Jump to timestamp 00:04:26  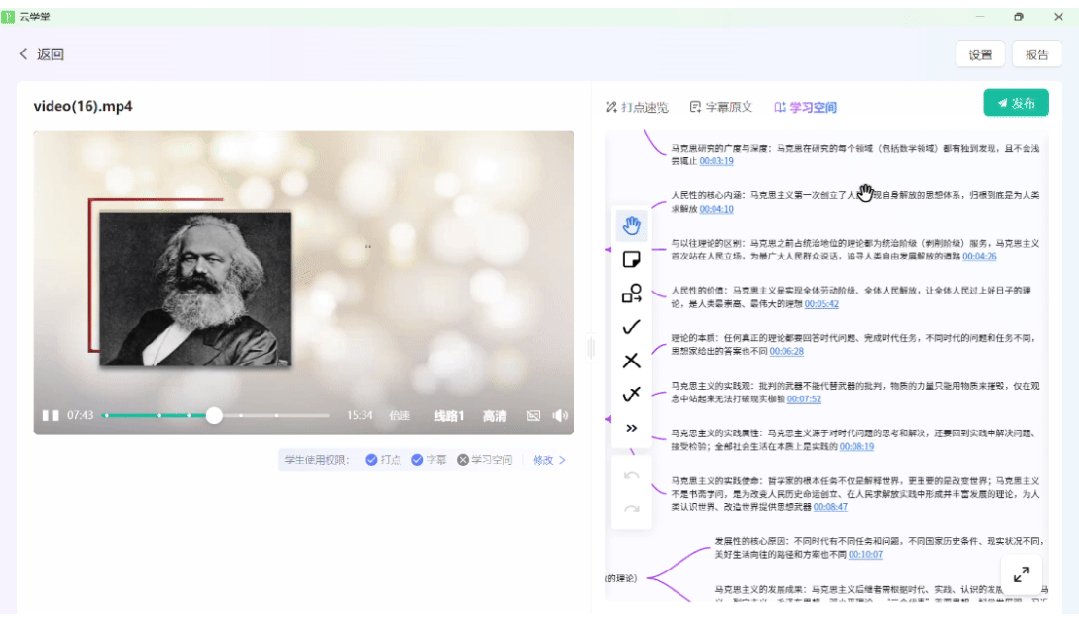(979, 256)
